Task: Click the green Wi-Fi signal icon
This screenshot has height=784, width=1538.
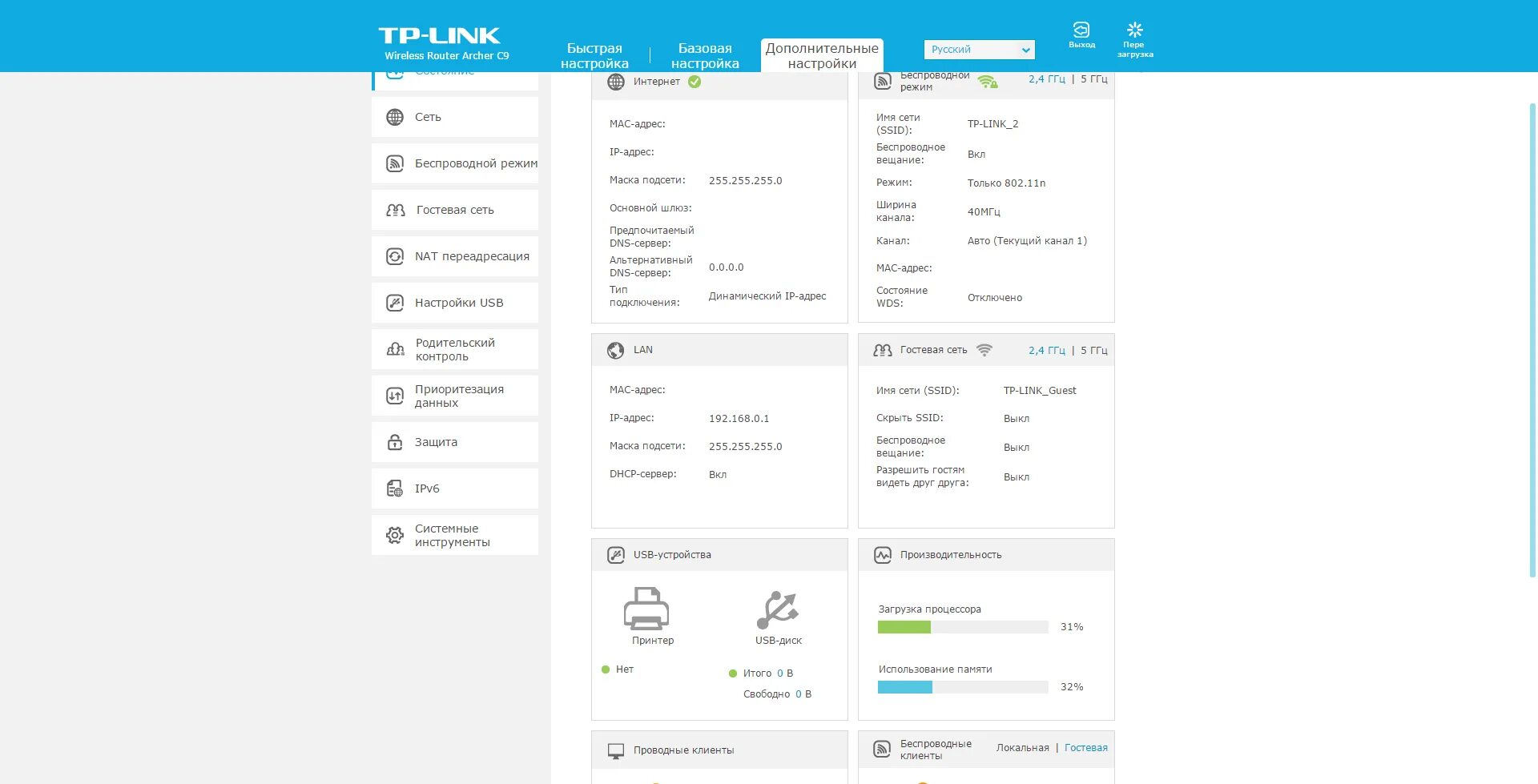Action: pos(988,82)
